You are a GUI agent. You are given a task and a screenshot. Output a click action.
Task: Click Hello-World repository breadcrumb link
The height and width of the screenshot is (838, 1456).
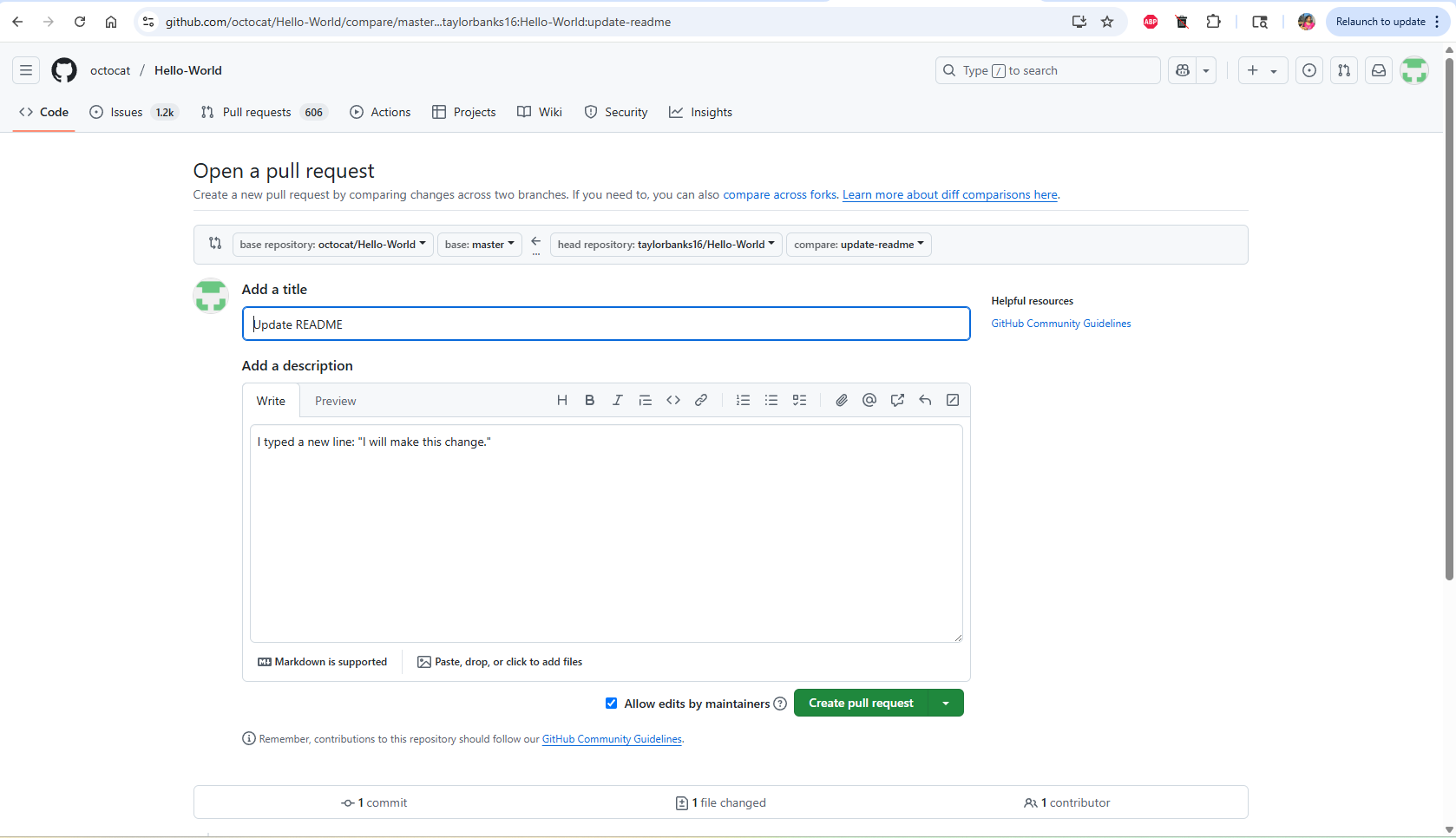point(188,70)
